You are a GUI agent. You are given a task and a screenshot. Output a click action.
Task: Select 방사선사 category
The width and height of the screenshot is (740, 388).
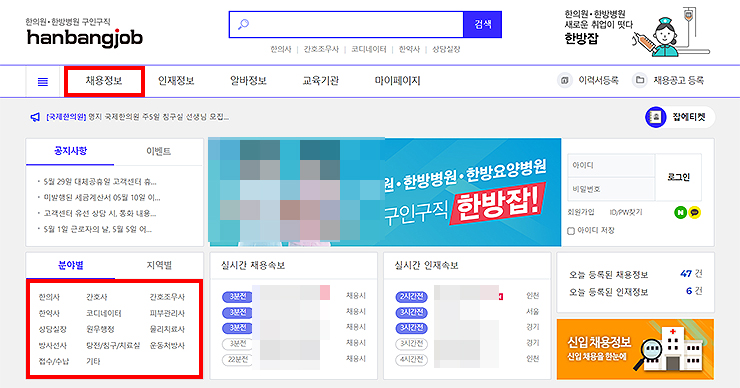[53, 346]
